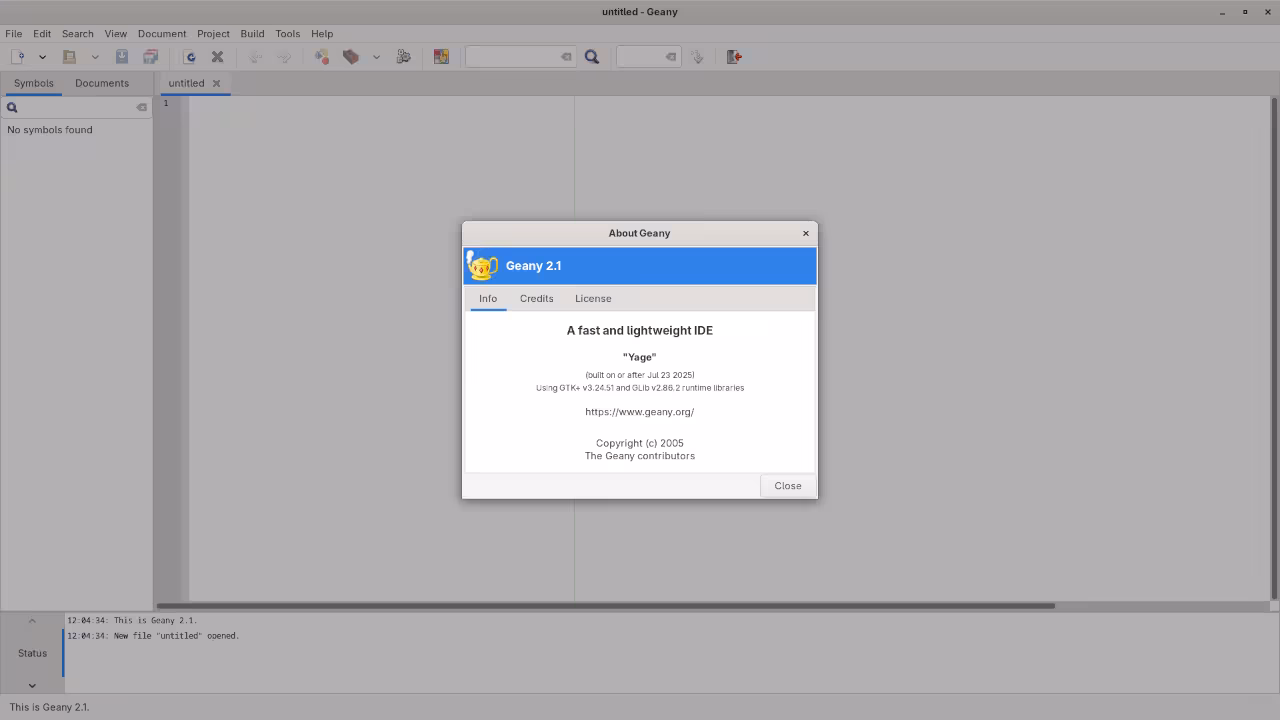Viewport: 1280px width, 720px height.
Task: Select the Documents sidebar tab
Action: pyautogui.click(x=101, y=83)
